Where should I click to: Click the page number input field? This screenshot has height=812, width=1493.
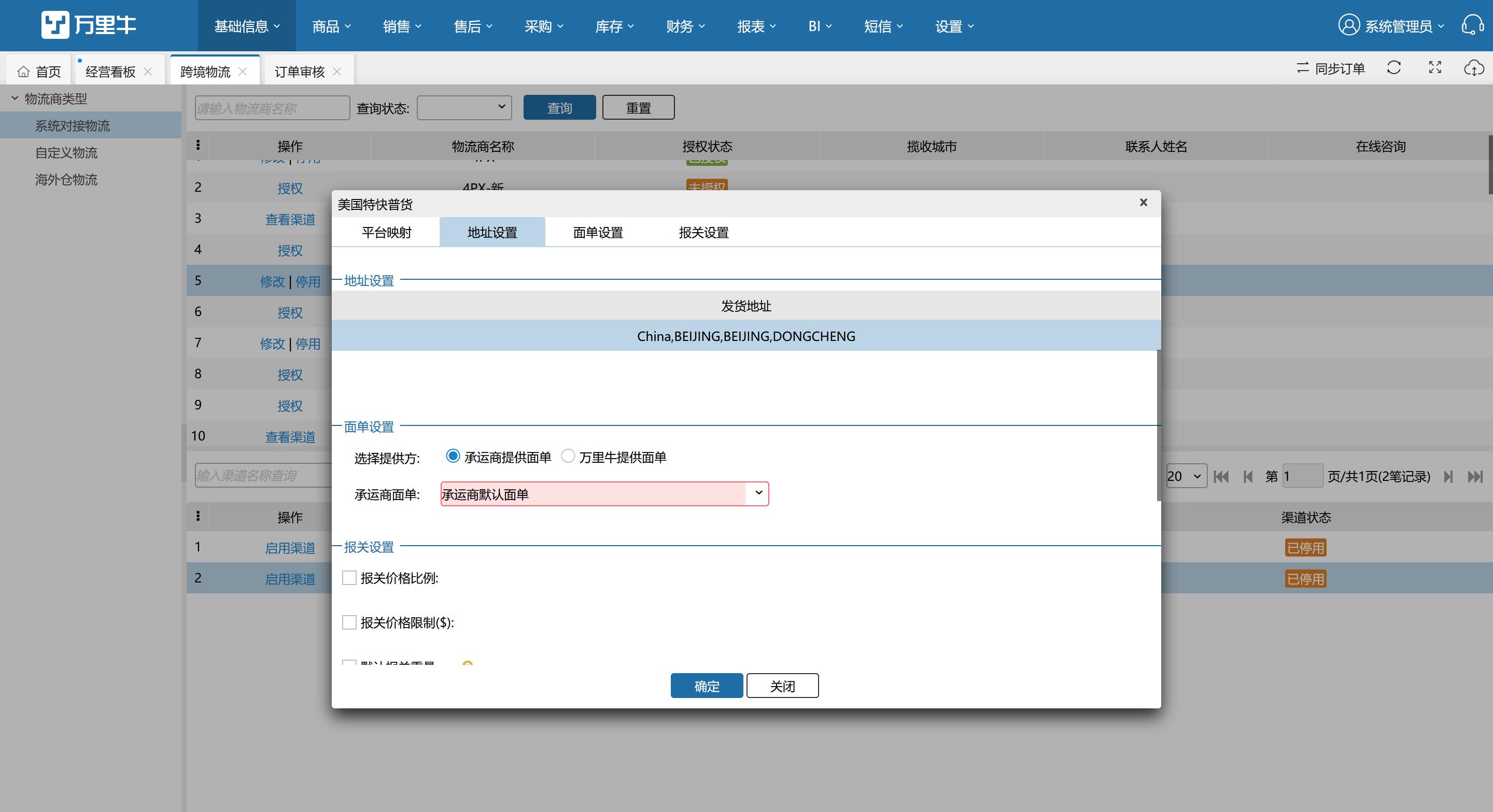click(1303, 476)
